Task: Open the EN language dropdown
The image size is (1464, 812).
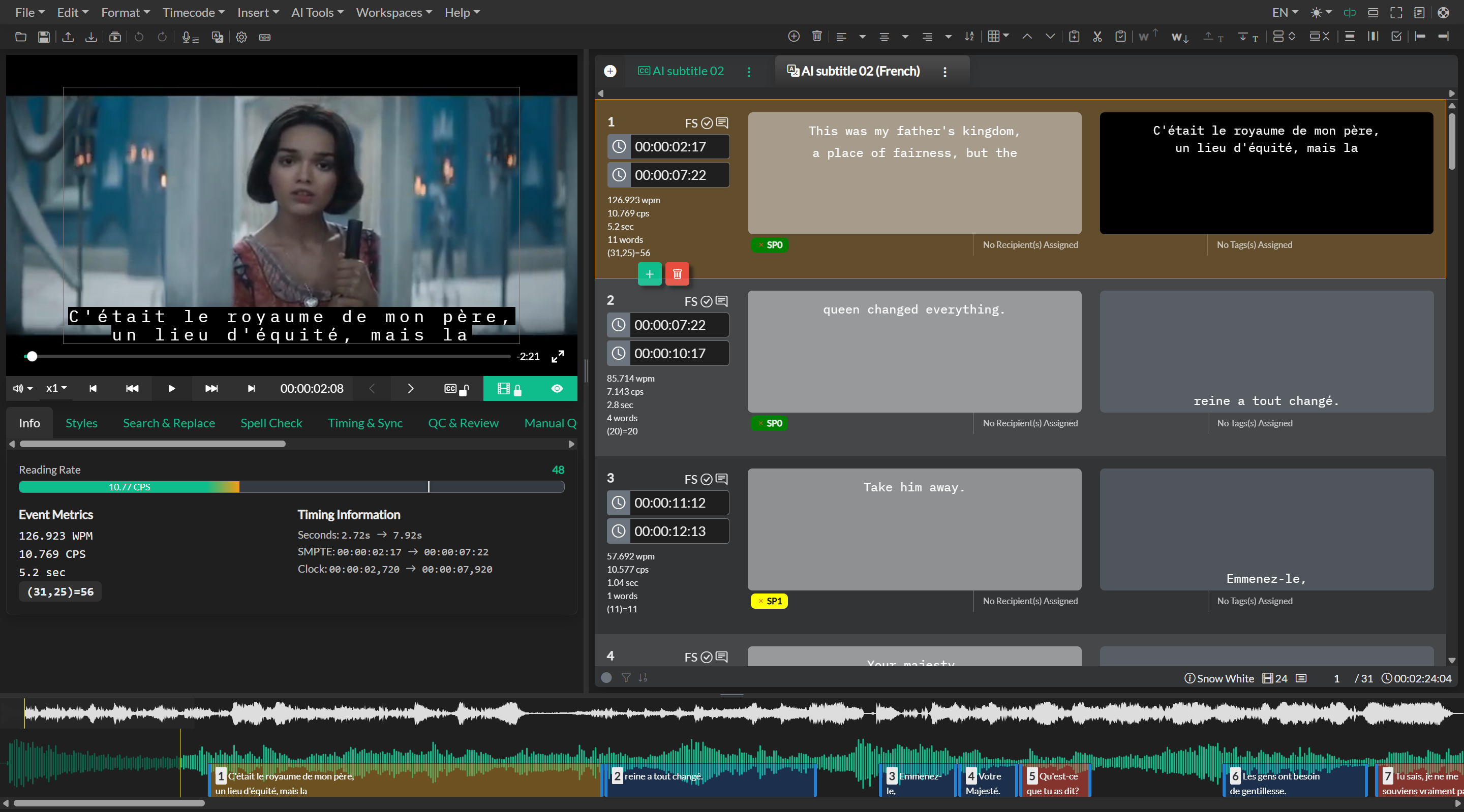Action: click(1286, 13)
